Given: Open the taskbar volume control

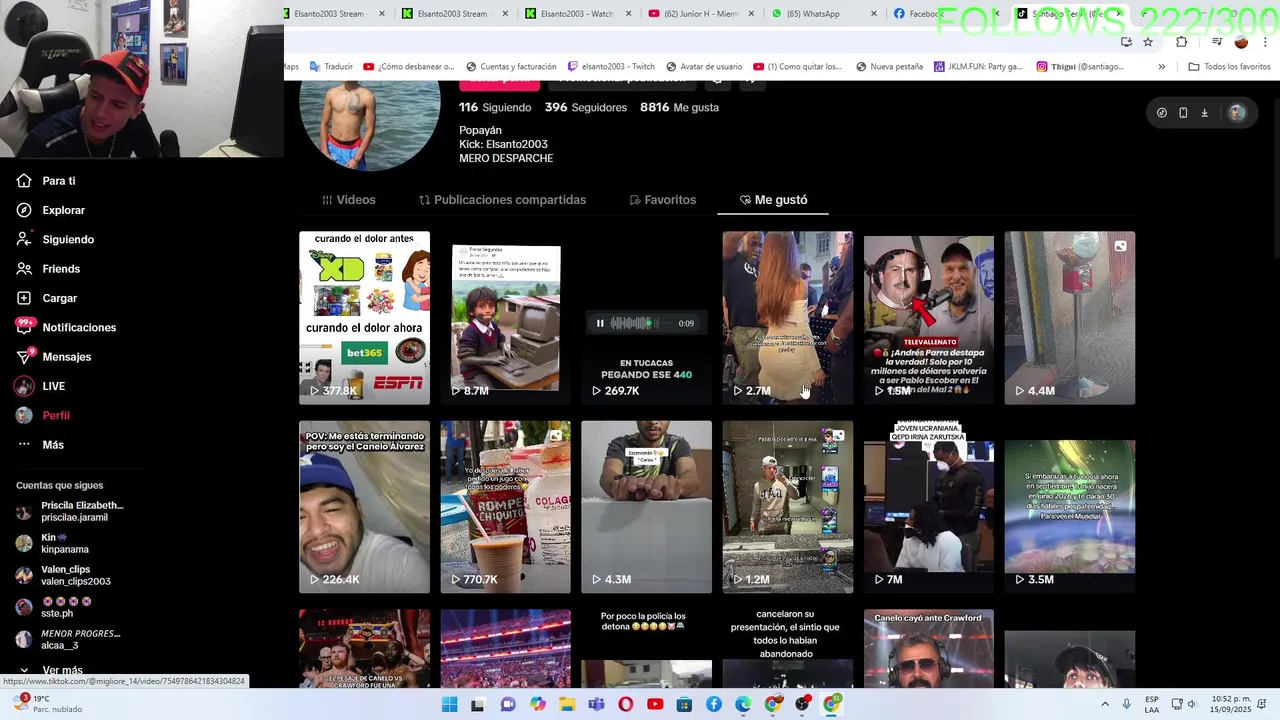Looking at the screenshot, I should (x=1194, y=704).
